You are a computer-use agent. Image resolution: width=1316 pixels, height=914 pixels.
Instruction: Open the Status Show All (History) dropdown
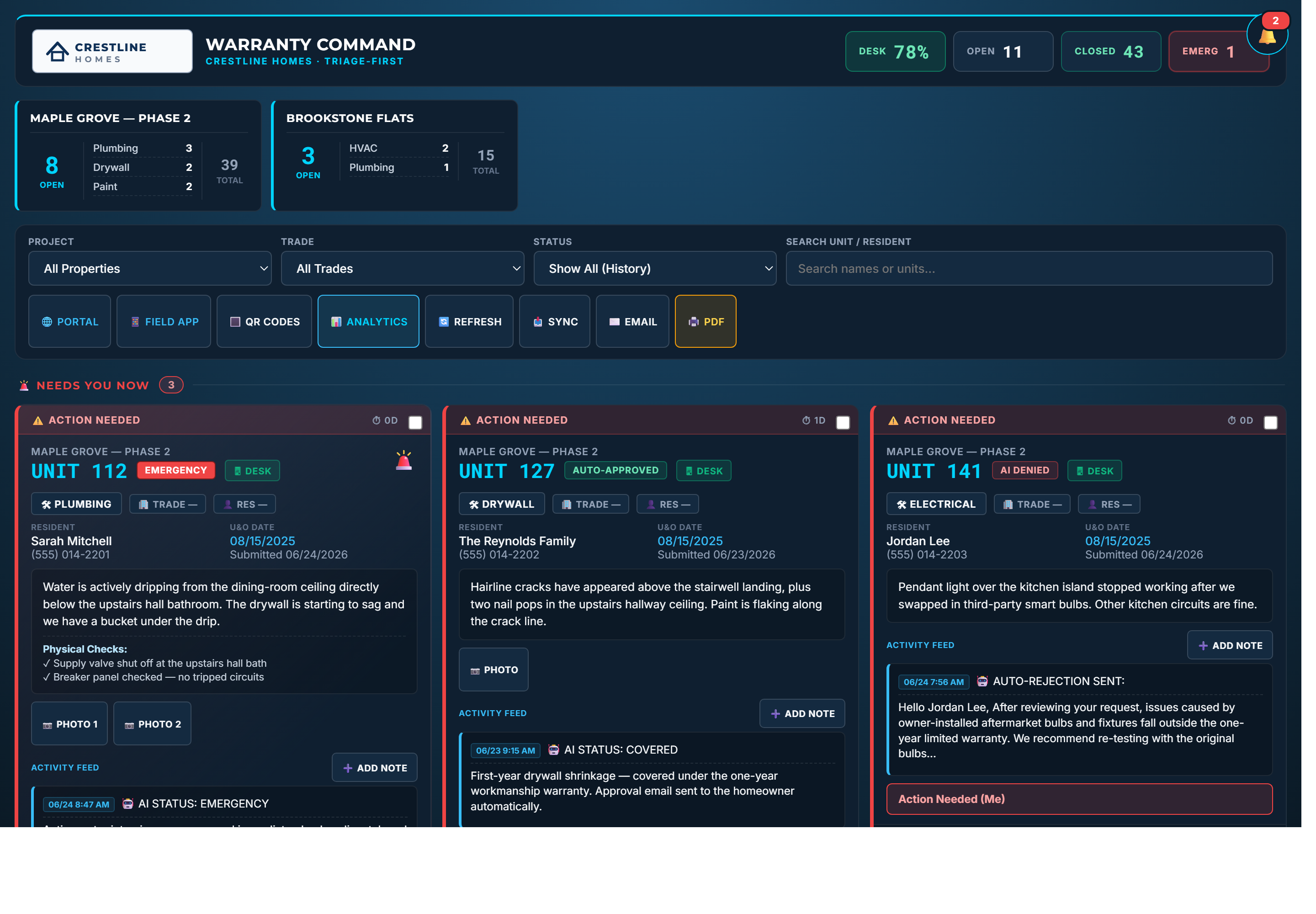click(654, 269)
